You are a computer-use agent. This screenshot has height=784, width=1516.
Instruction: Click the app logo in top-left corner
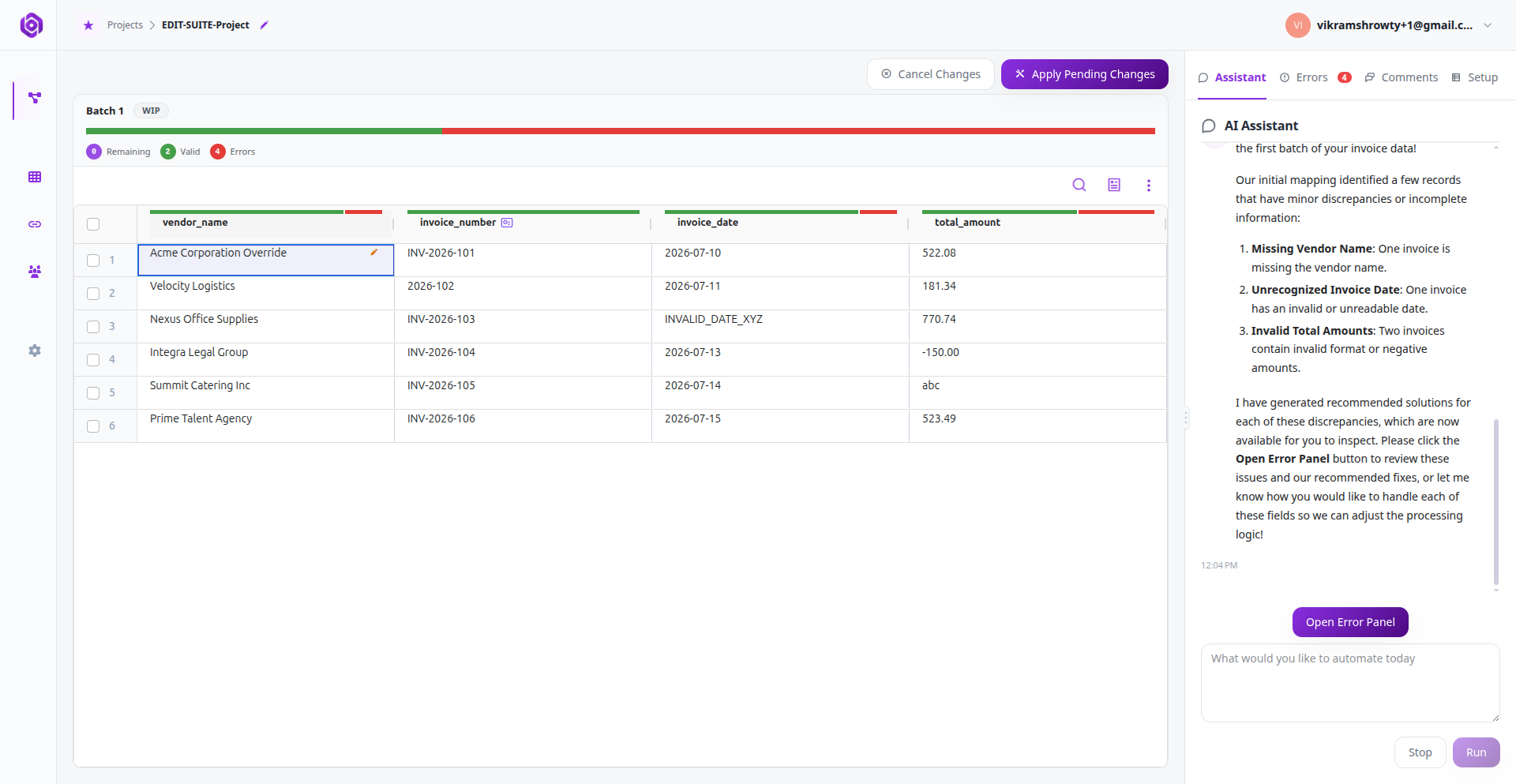click(31, 25)
